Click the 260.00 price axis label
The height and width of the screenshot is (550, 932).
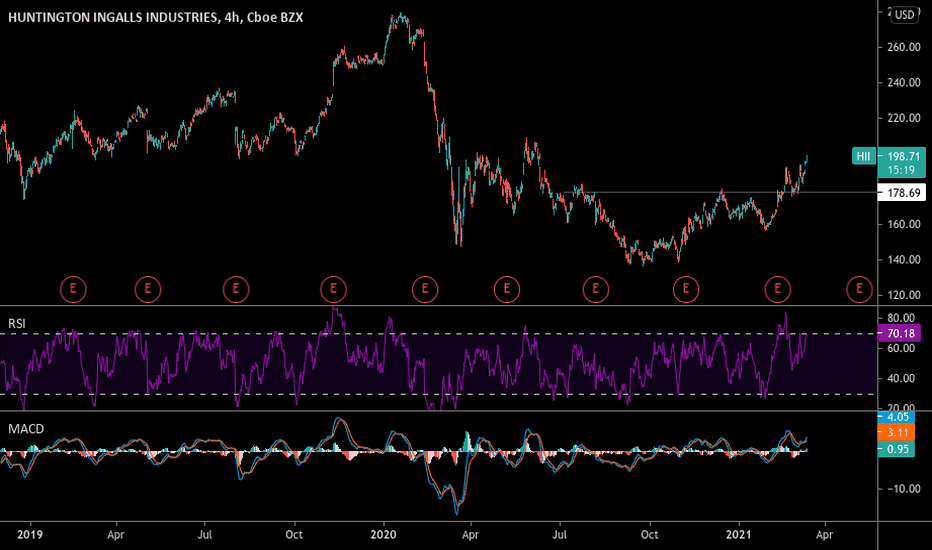(904, 47)
